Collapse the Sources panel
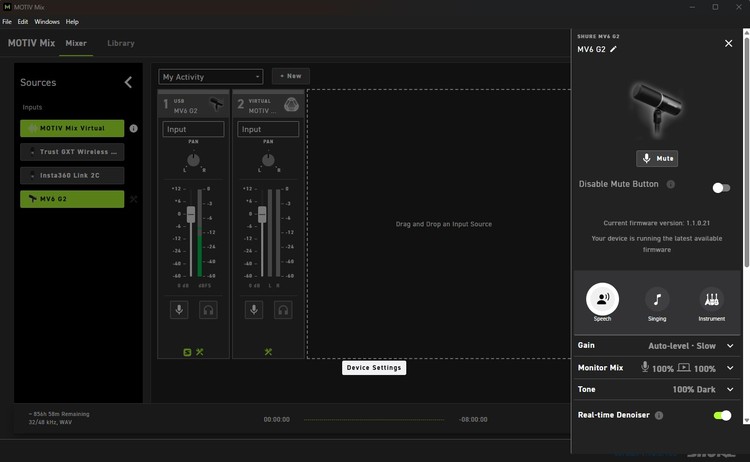Viewport: 750px width, 462px height. [x=128, y=82]
